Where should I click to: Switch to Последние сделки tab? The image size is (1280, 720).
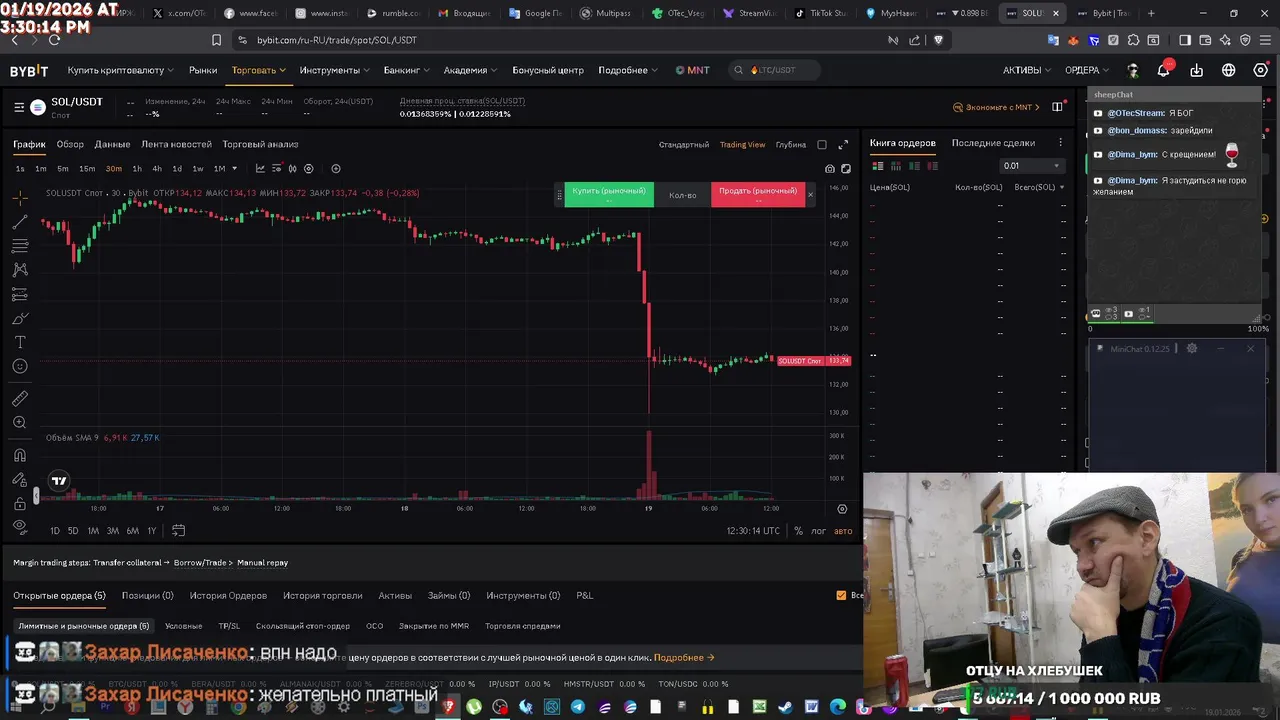[993, 143]
